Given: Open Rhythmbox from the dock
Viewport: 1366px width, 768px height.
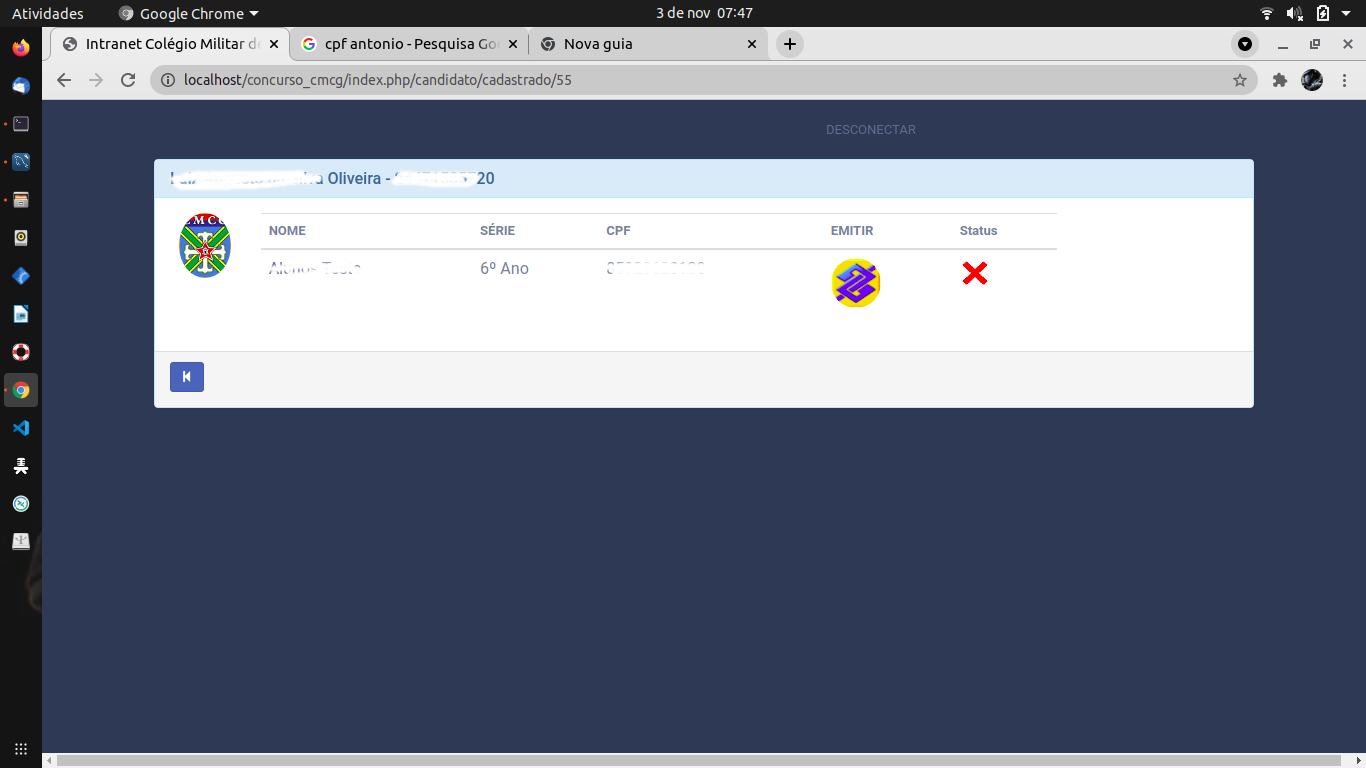Looking at the screenshot, I should pos(21,238).
